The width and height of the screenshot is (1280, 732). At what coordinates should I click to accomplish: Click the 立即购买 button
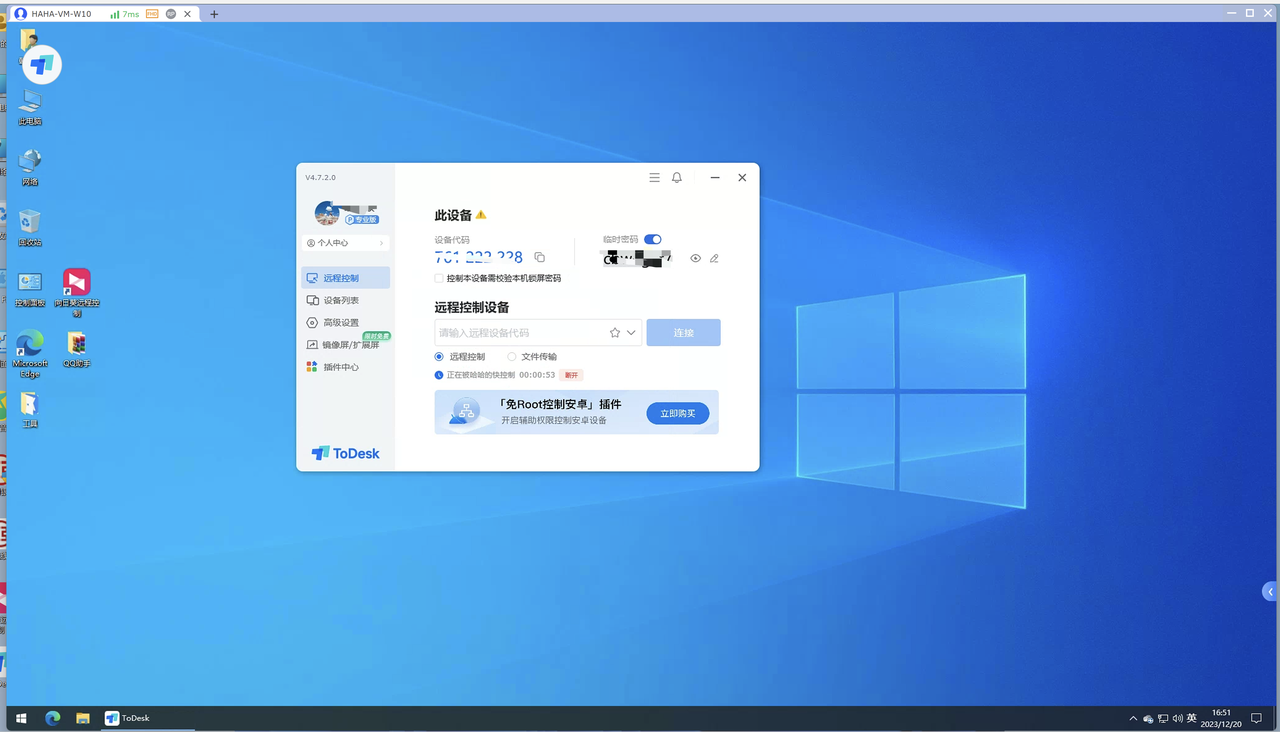[678, 413]
